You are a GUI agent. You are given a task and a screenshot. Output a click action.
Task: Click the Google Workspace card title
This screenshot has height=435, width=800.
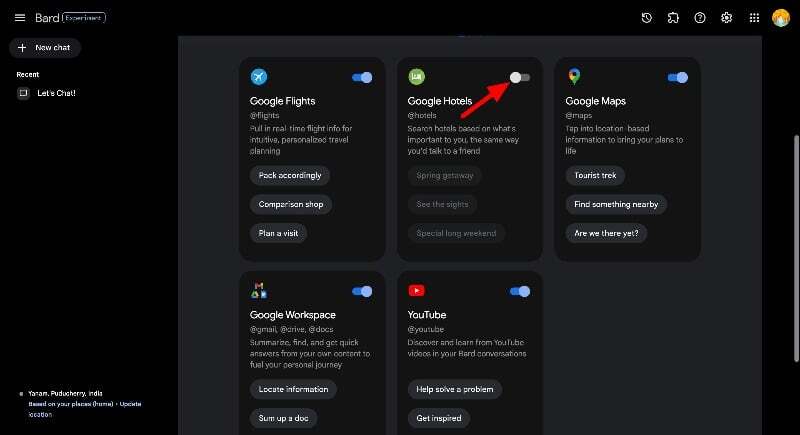[x=292, y=315]
